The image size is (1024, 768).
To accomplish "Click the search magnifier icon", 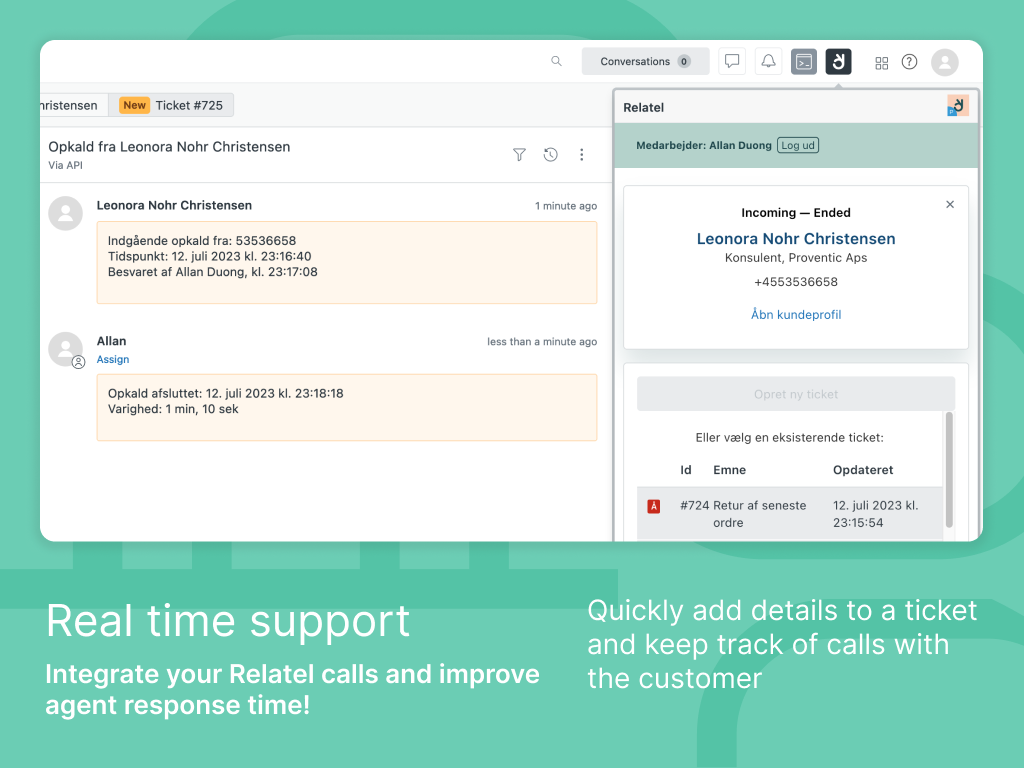I will tap(556, 62).
